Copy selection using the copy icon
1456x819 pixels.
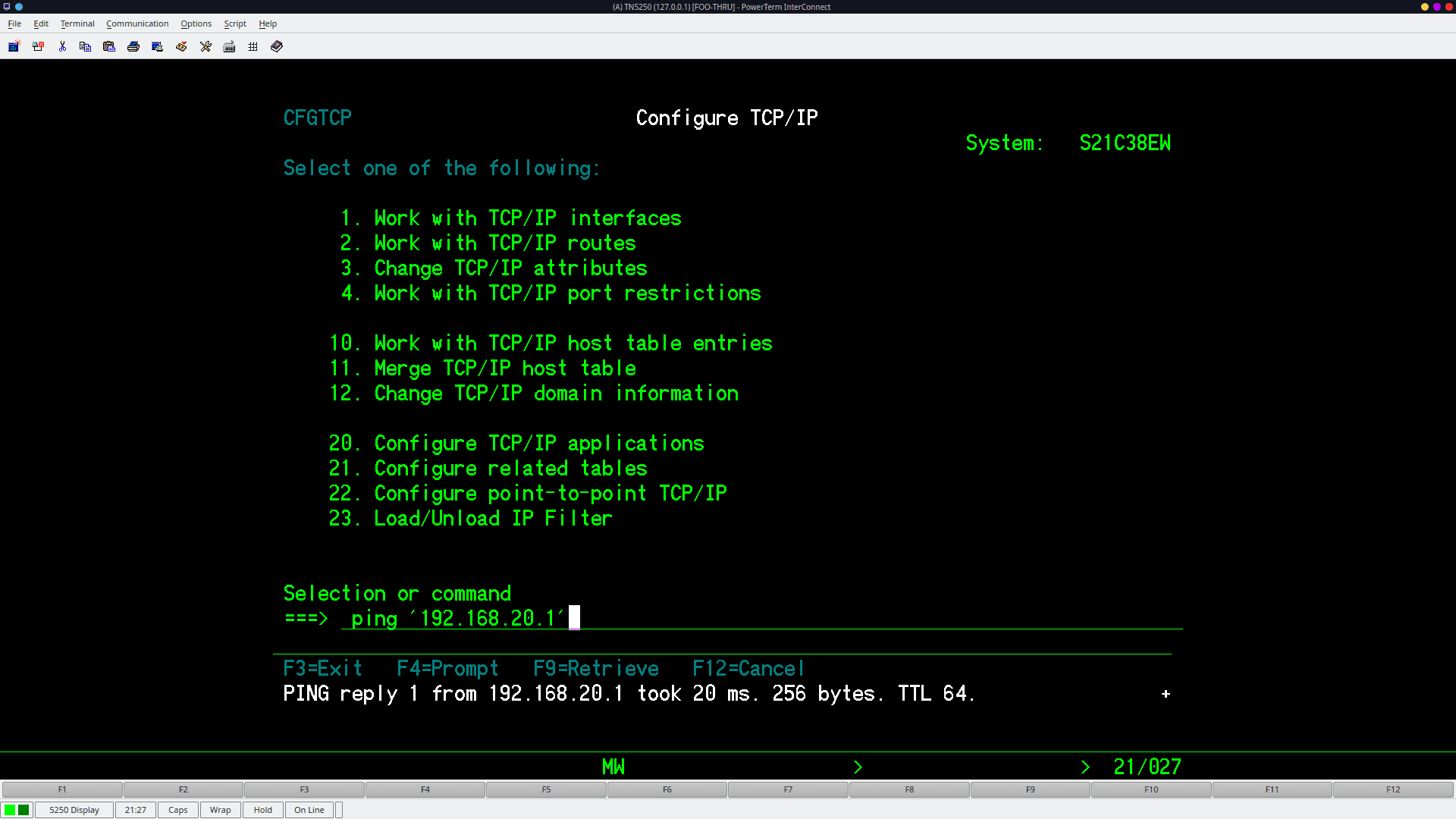pos(85,46)
